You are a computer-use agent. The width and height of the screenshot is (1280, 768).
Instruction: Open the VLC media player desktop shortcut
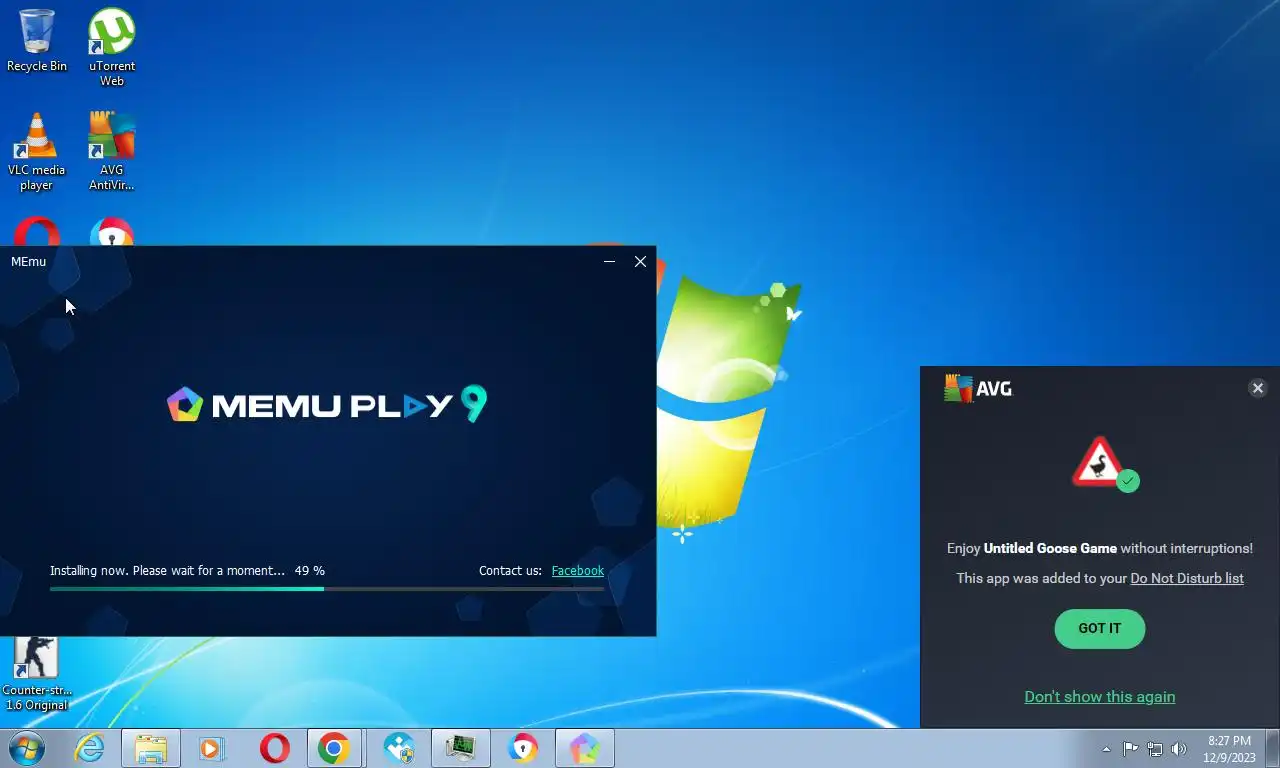coord(37,151)
